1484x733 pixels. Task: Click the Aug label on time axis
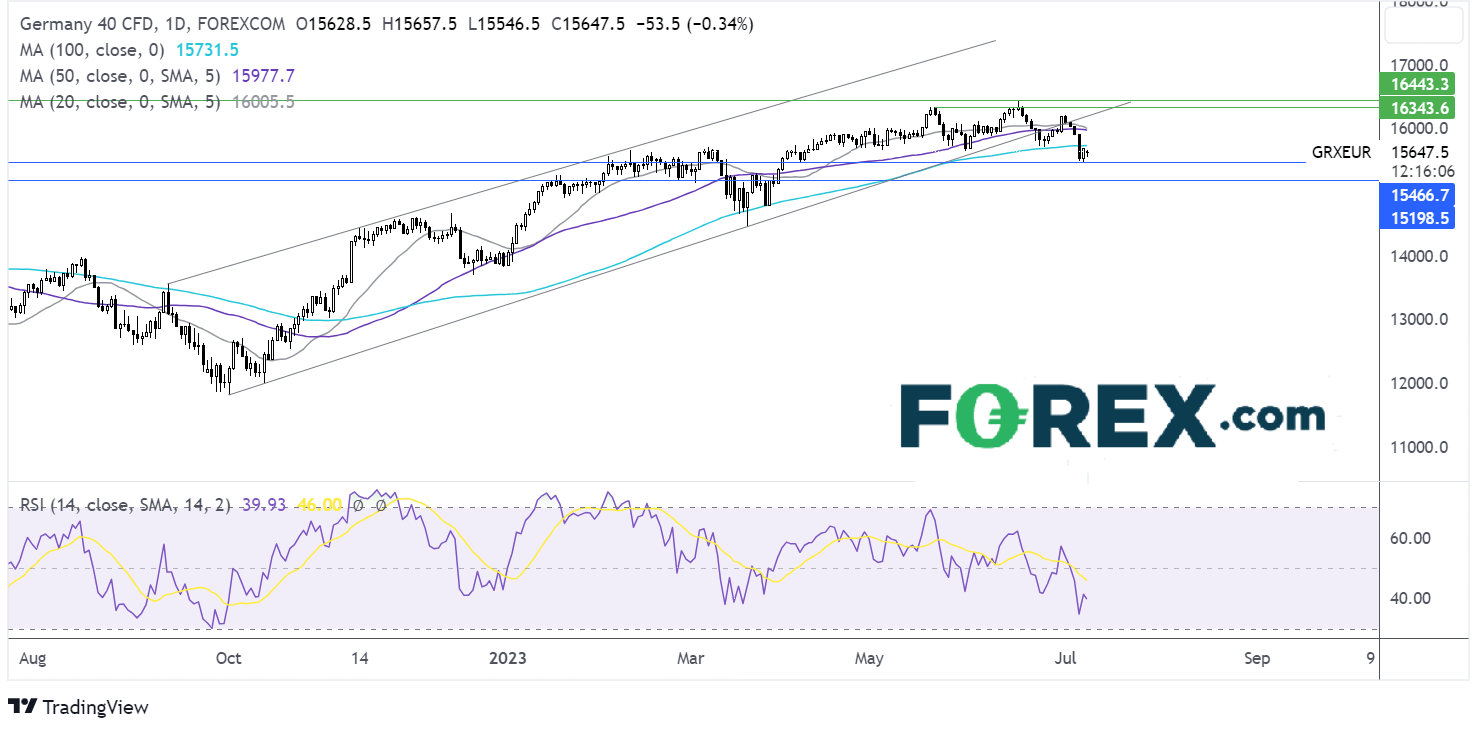(33, 659)
